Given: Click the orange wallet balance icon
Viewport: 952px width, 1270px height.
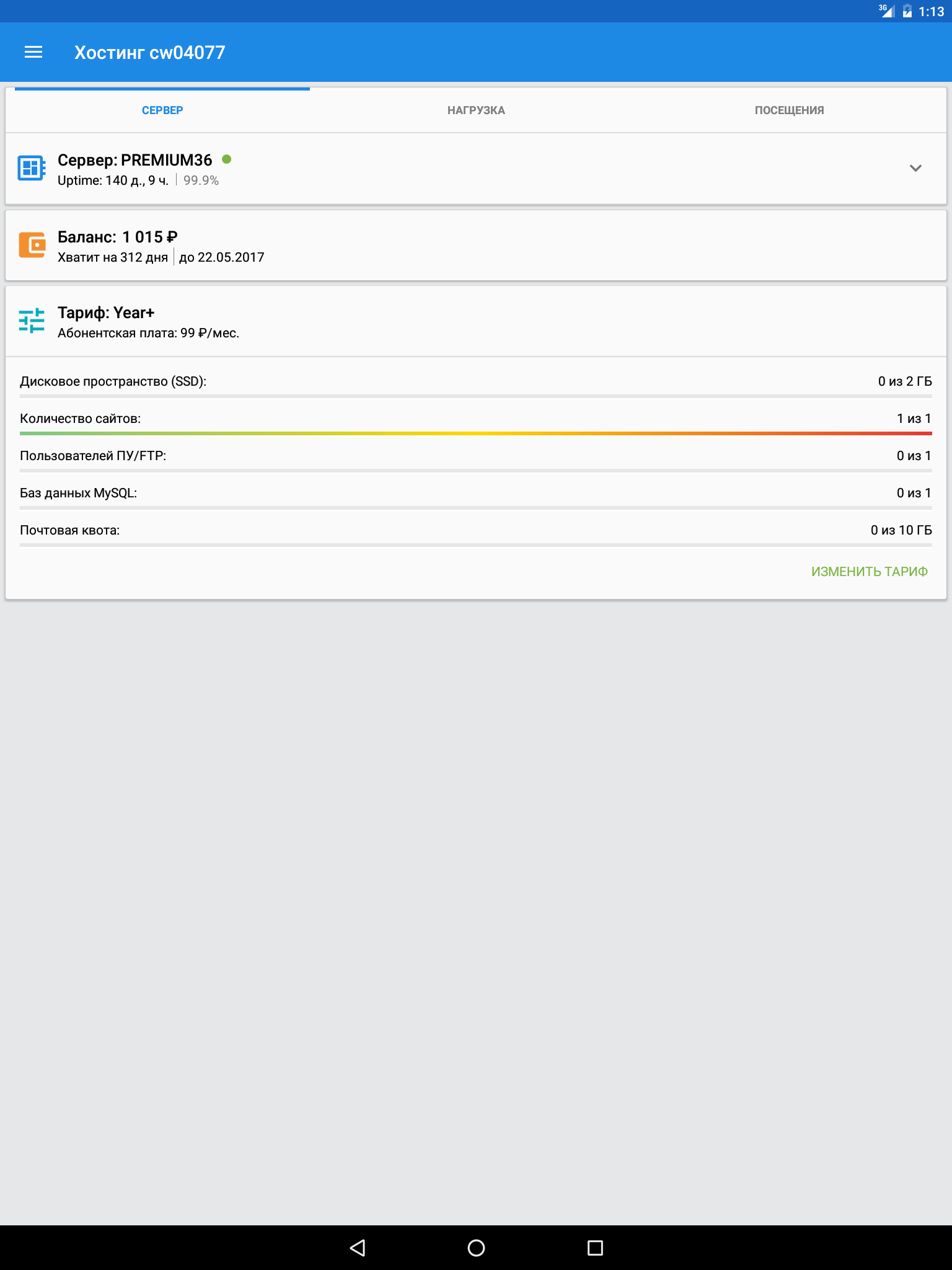Looking at the screenshot, I should pyautogui.click(x=32, y=245).
